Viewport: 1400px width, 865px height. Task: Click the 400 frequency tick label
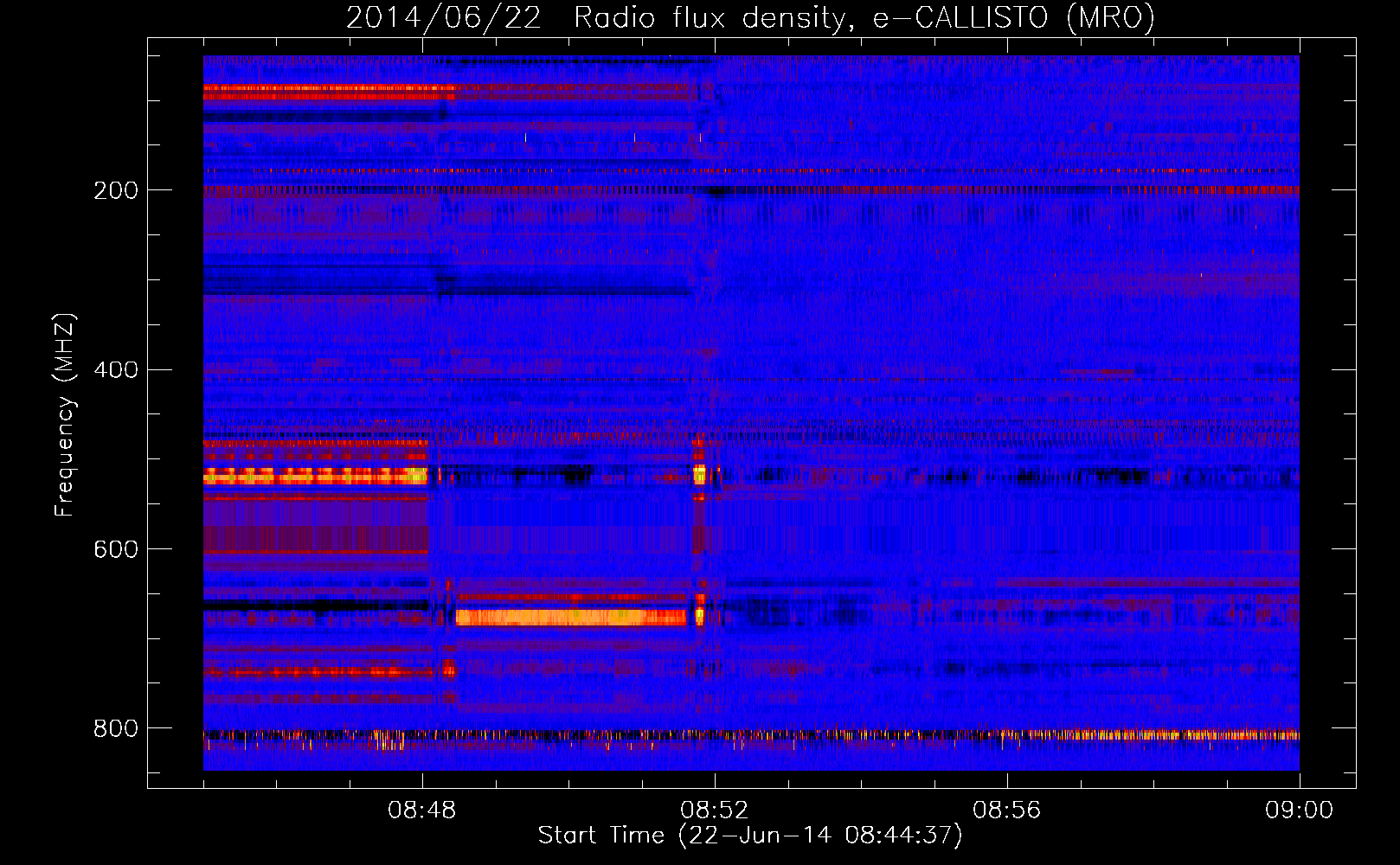click(x=116, y=370)
